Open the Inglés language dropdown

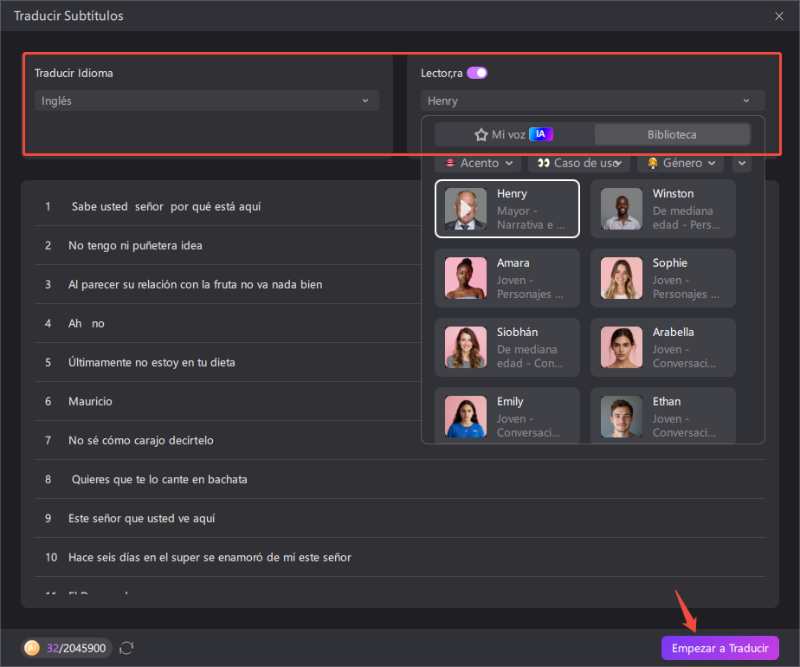click(206, 101)
